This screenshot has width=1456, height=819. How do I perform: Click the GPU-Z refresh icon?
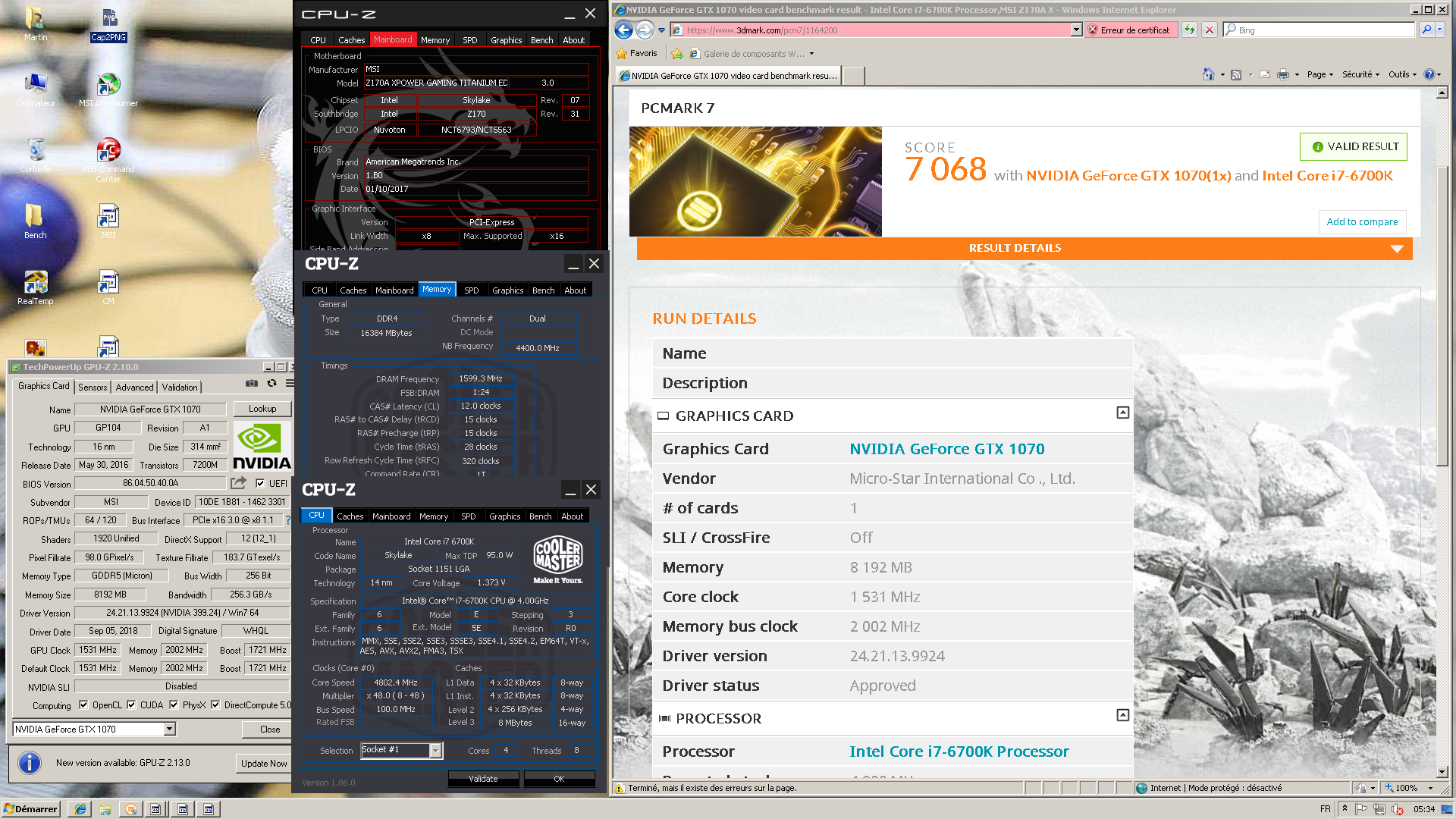pyautogui.click(x=271, y=384)
